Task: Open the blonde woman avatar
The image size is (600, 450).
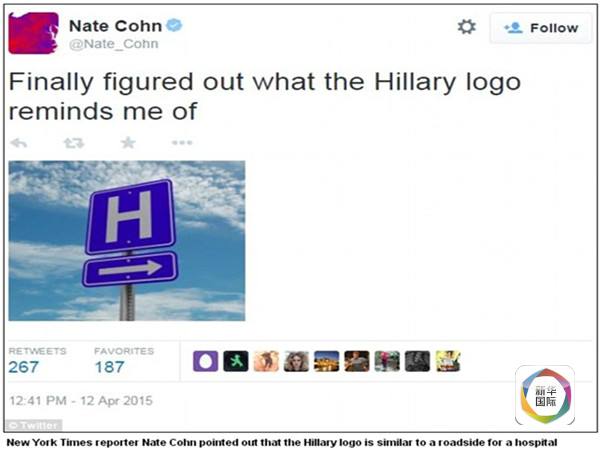Action: click(x=296, y=361)
